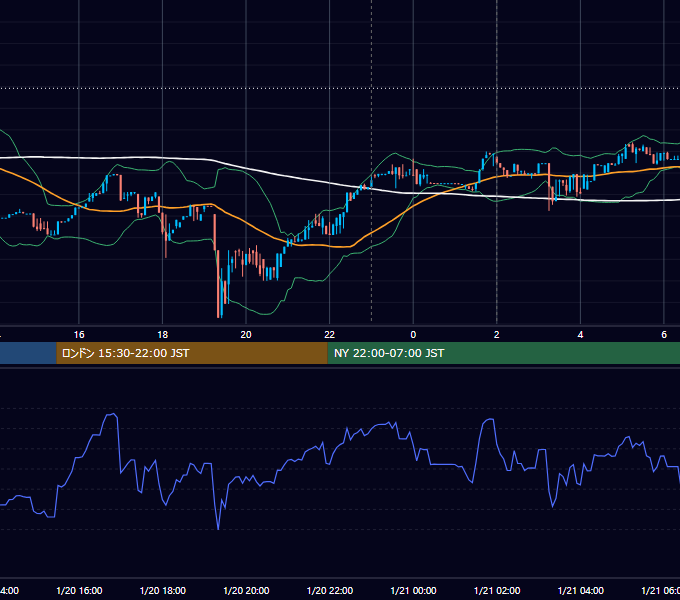Click the 1/20 16:00 date label
Image resolution: width=680 pixels, height=600 pixels.
click(x=79, y=590)
